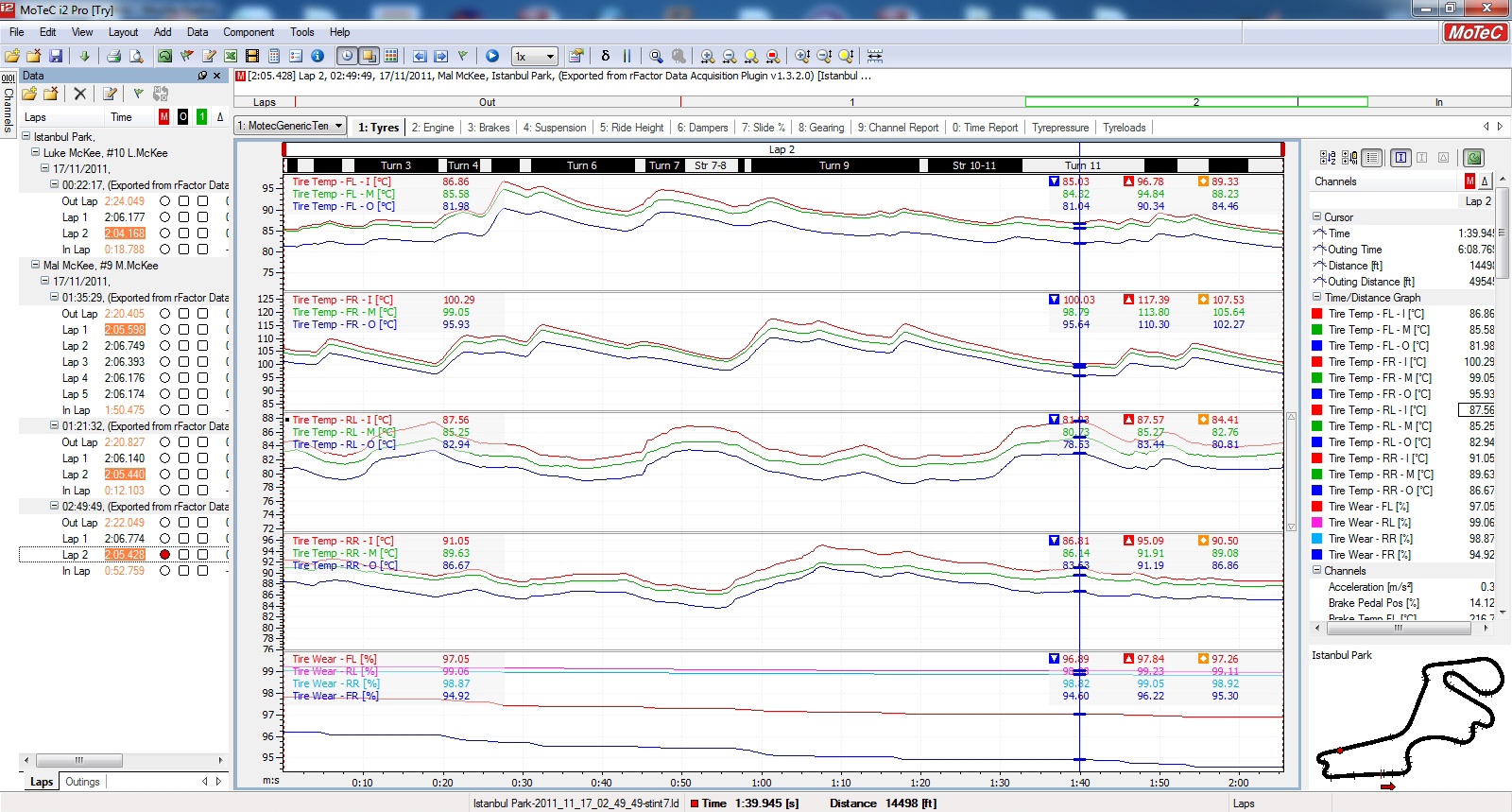
Task: Switch to the Outings tab
Action: [82, 782]
